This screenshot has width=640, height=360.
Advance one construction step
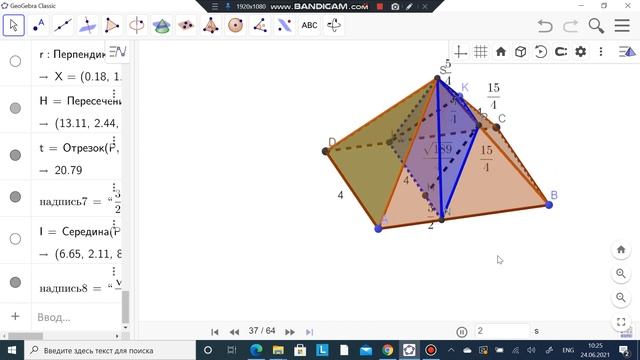(x=290, y=332)
